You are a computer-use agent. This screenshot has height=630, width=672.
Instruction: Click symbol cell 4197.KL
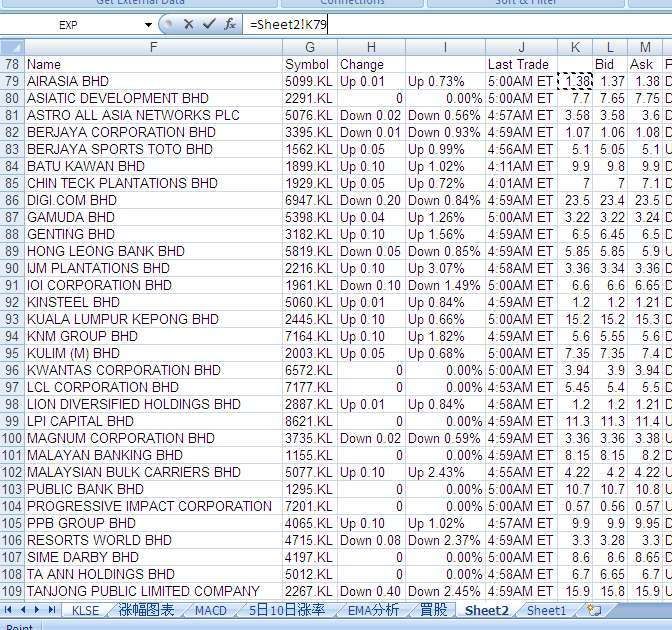coord(310,557)
